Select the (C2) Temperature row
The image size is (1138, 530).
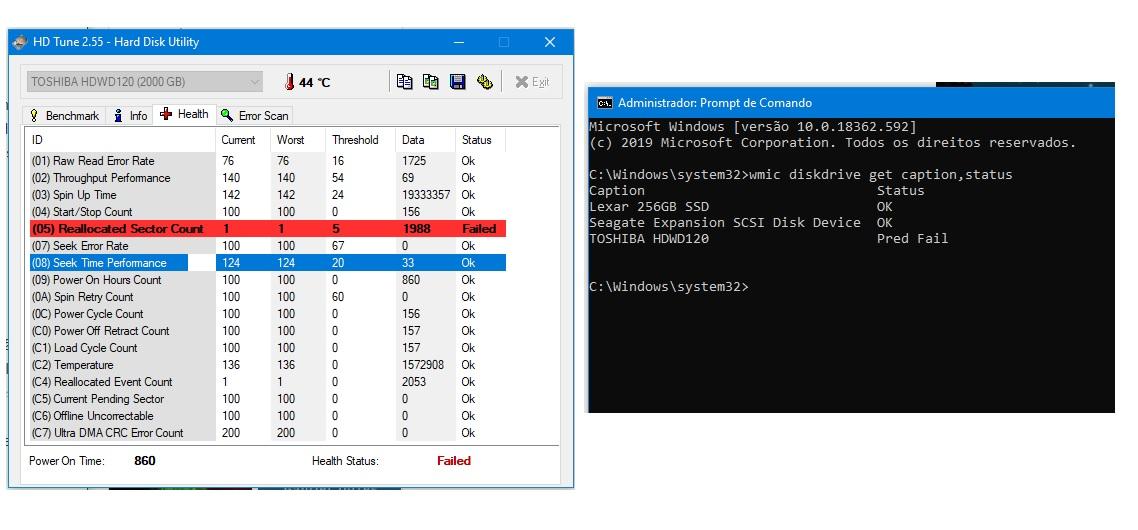[x=268, y=365]
